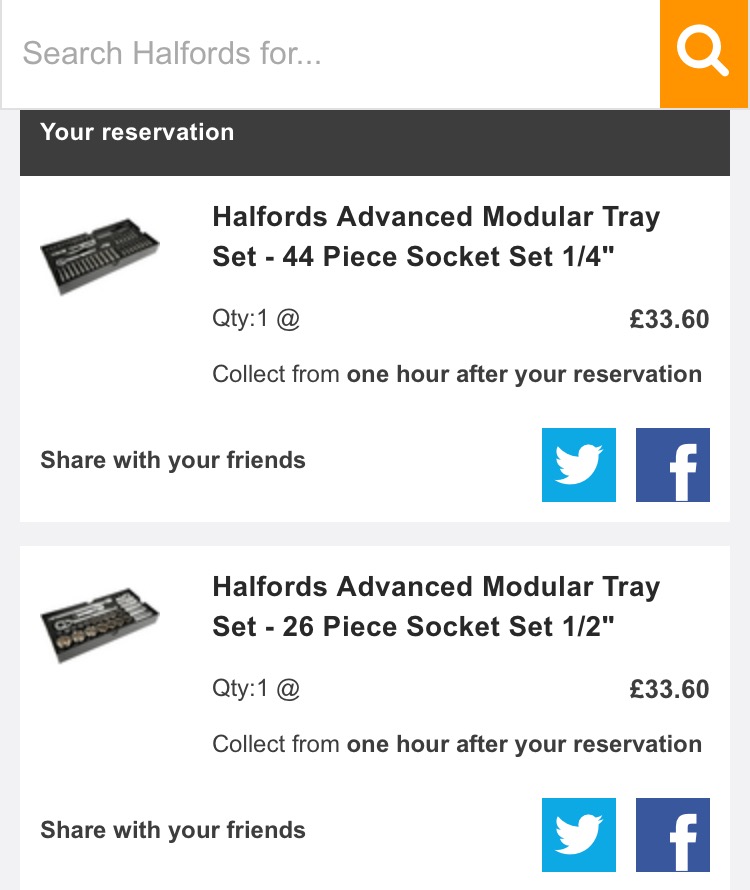Share 44 Piece Socket Set on Twitter
750x890 pixels.
pyautogui.click(x=579, y=465)
